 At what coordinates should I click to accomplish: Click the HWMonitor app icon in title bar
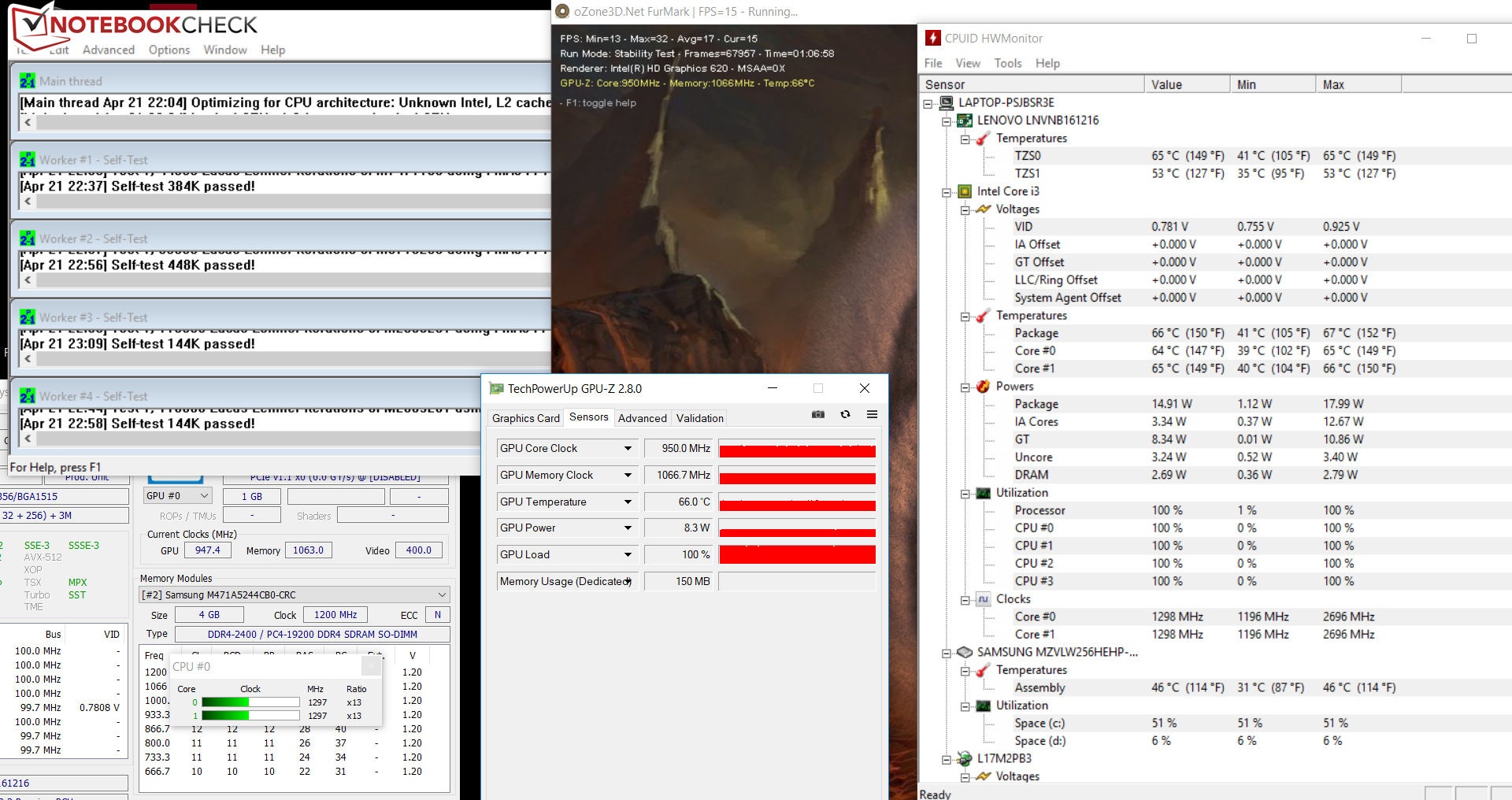[x=933, y=38]
